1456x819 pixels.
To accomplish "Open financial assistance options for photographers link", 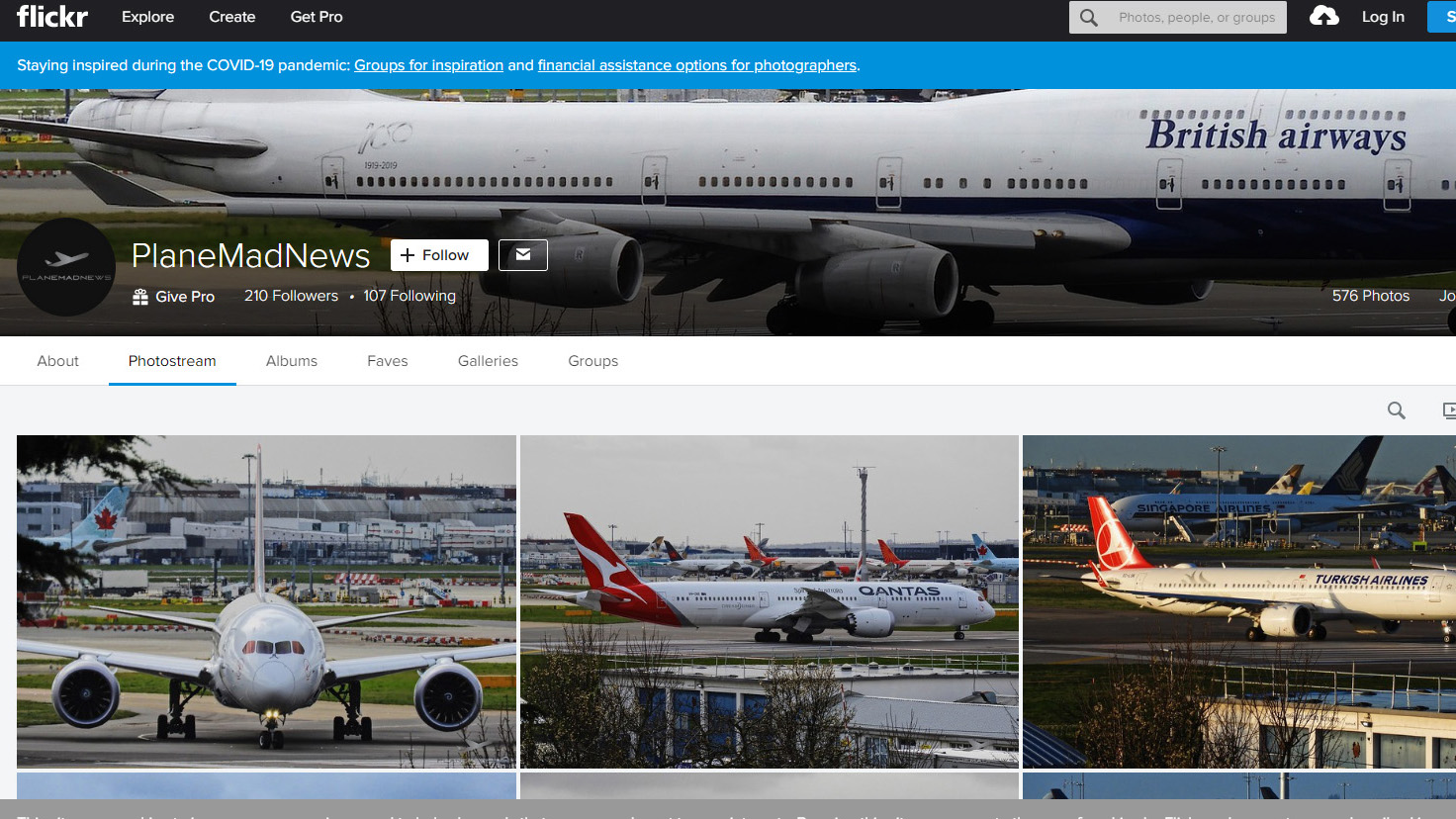I will [697, 65].
